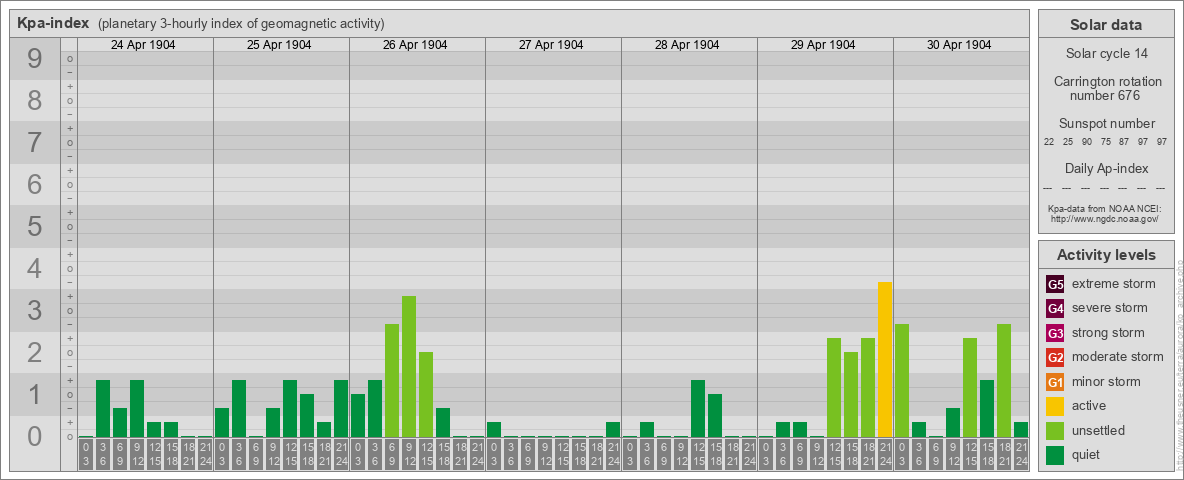
Task: Click the yellow active bar on 29 Apr
Action: [x=885, y=360]
